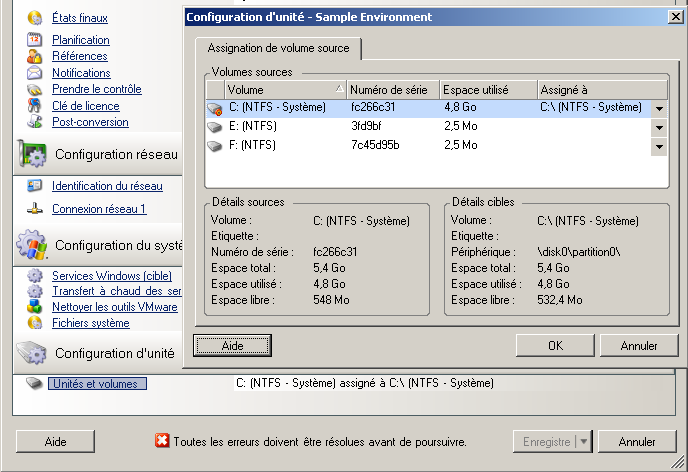Click the C: system volume disk icon

pos(215,108)
